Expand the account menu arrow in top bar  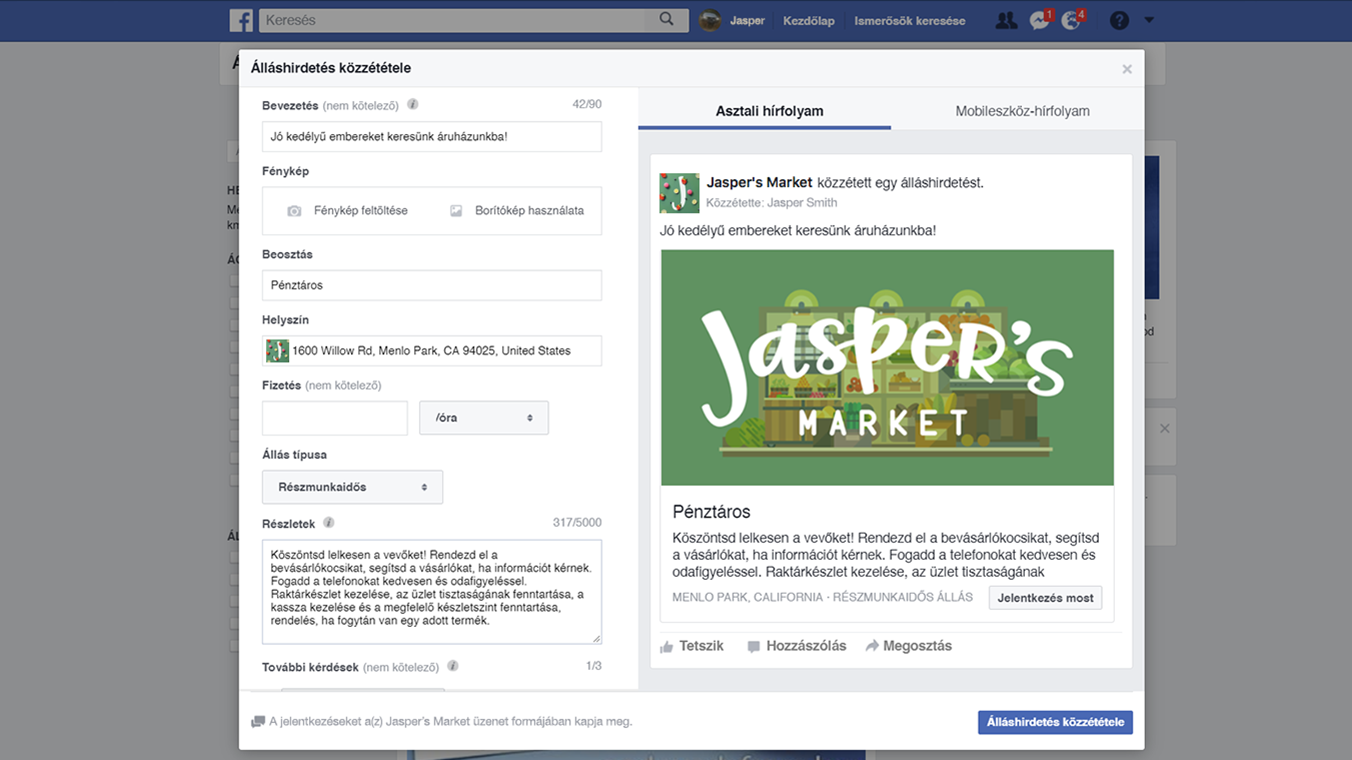pyautogui.click(x=1149, y=20)
